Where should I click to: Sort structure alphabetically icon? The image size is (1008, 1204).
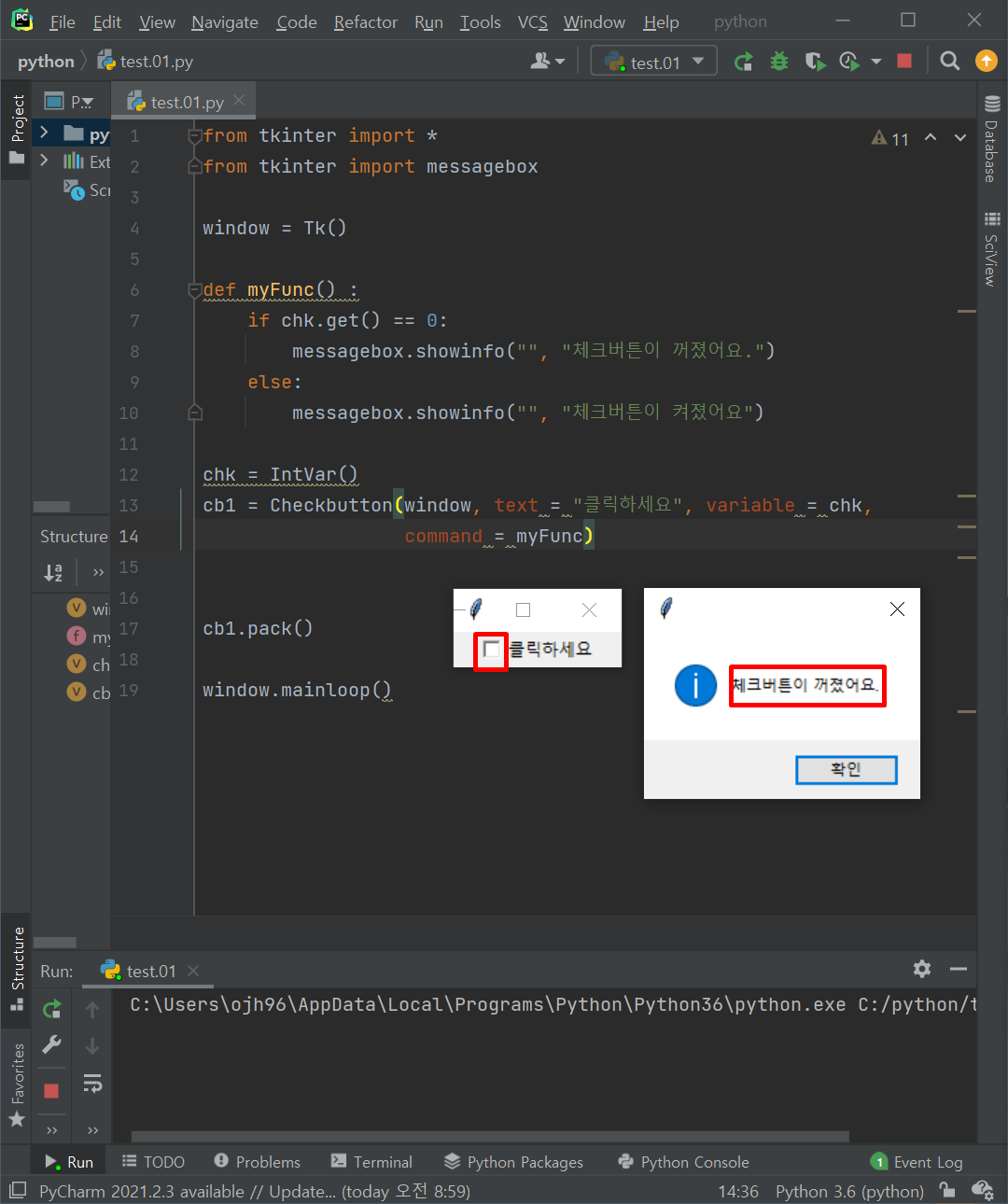[53, 572]
